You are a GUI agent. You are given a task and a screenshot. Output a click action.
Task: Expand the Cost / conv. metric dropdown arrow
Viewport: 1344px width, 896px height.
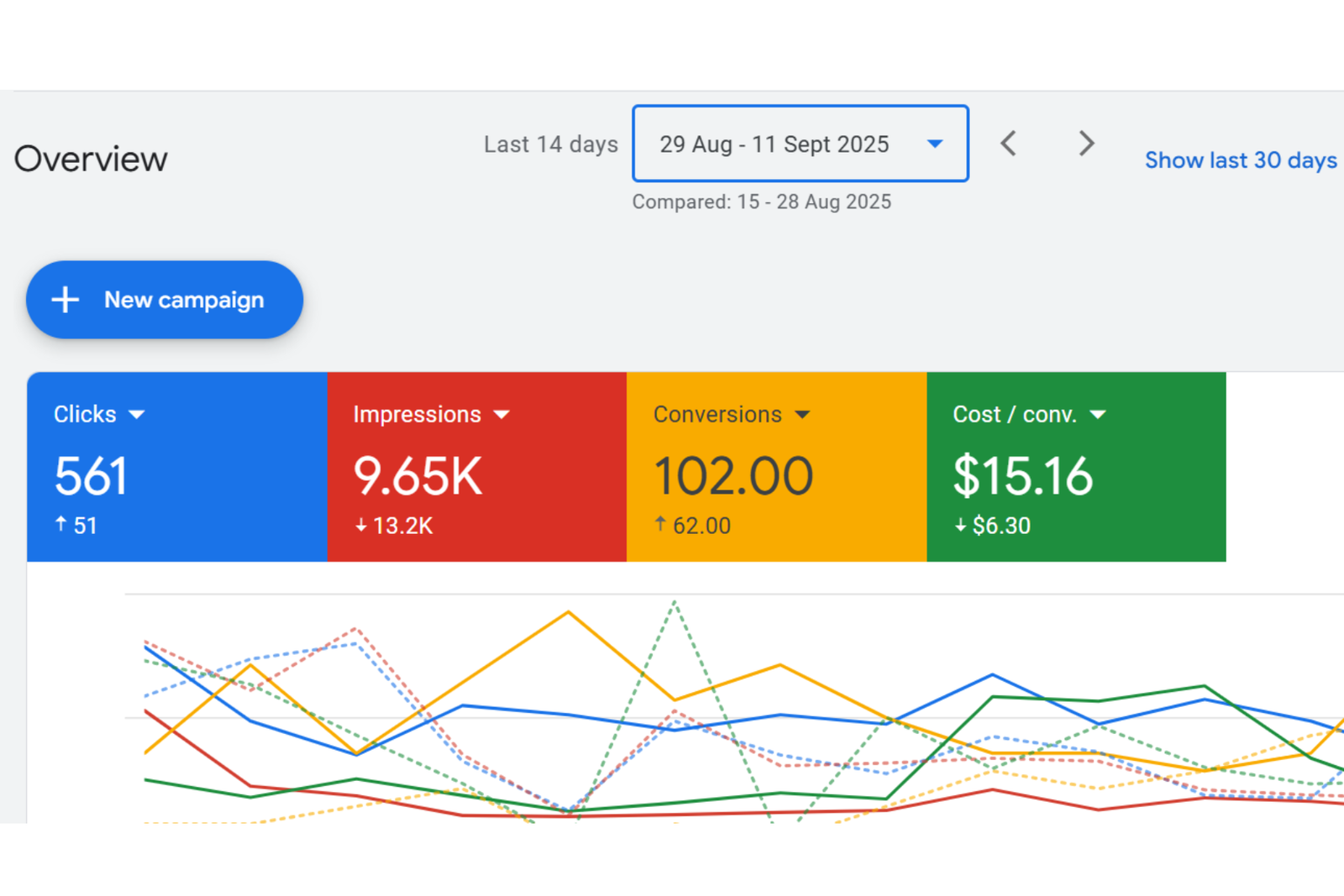[x=1098, y=415]
